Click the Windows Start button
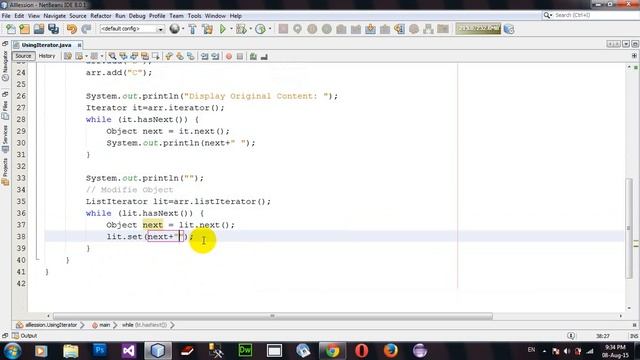 click(x=13, y=351)
